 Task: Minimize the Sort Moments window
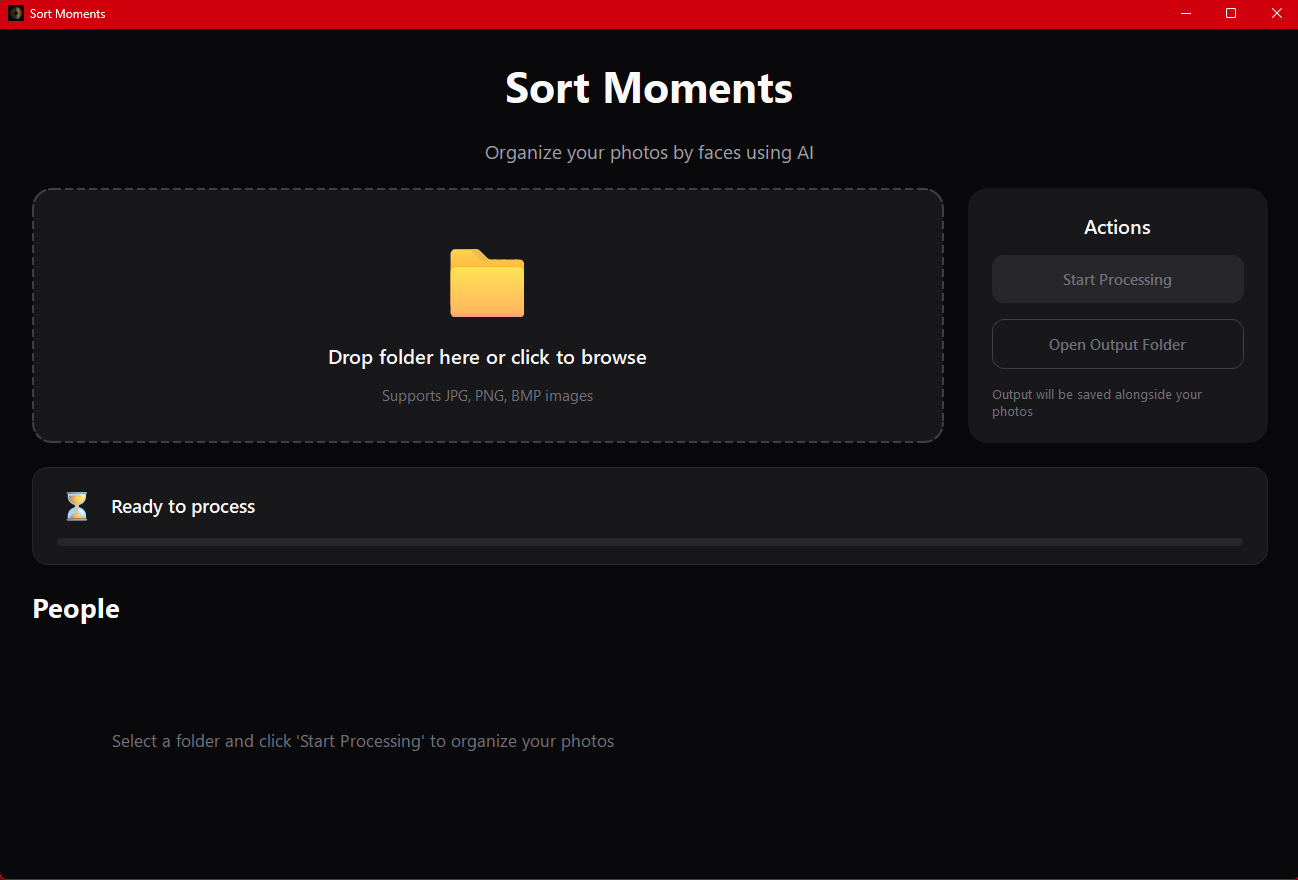coord(1185,13)
